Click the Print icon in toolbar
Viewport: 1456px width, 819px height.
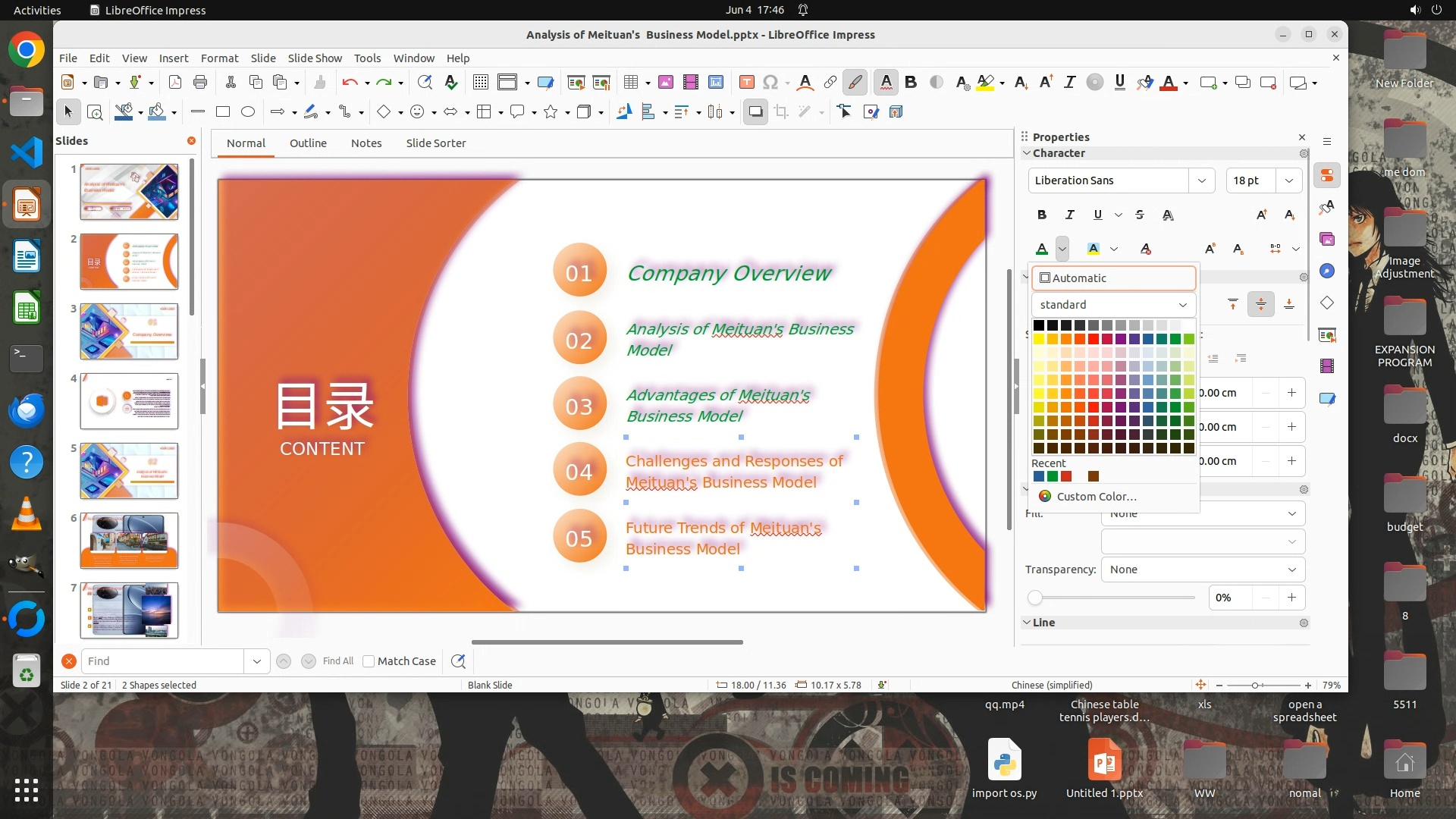200,83
